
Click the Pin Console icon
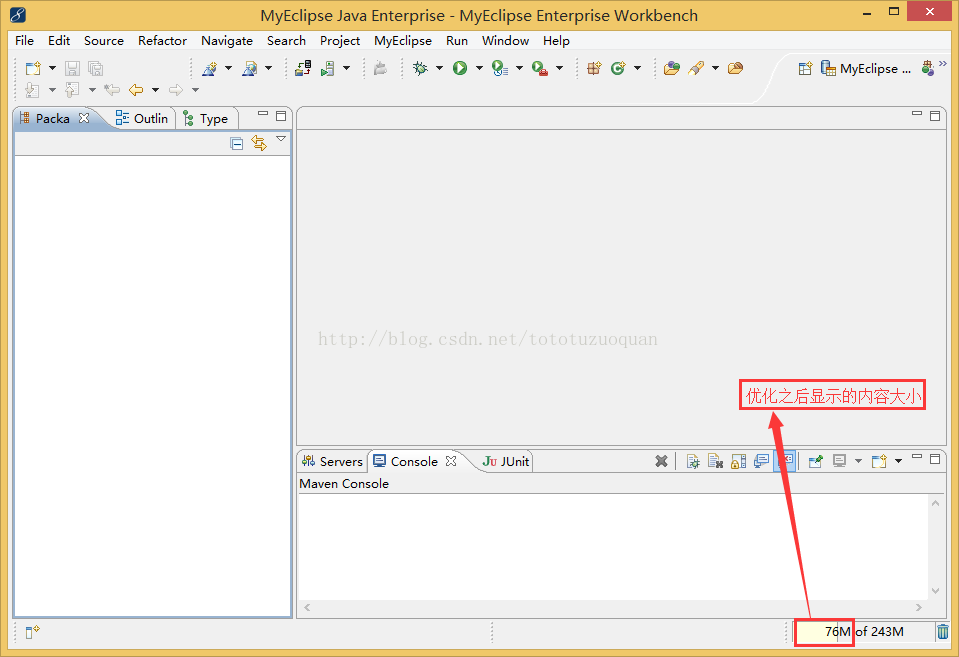(x=815, y=461)
